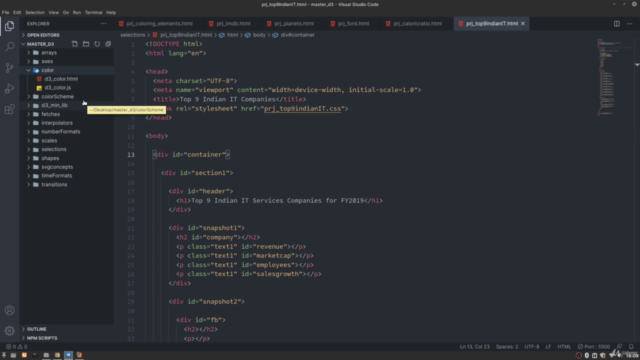Split the editor to the right
Screen dimensions: 640x360
click(x=617, y=24)
